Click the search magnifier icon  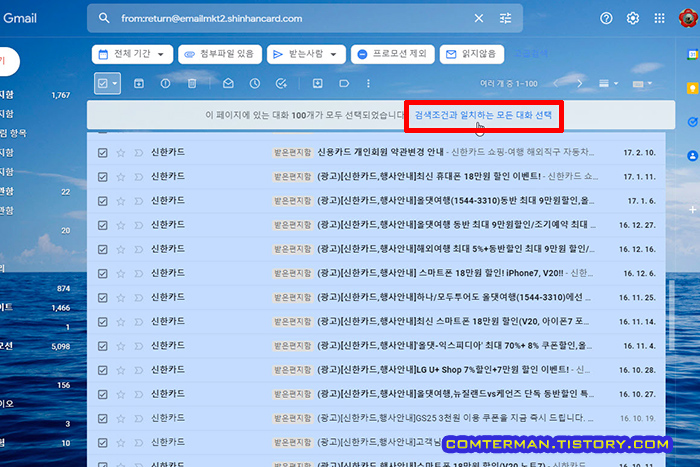point(104,18)
